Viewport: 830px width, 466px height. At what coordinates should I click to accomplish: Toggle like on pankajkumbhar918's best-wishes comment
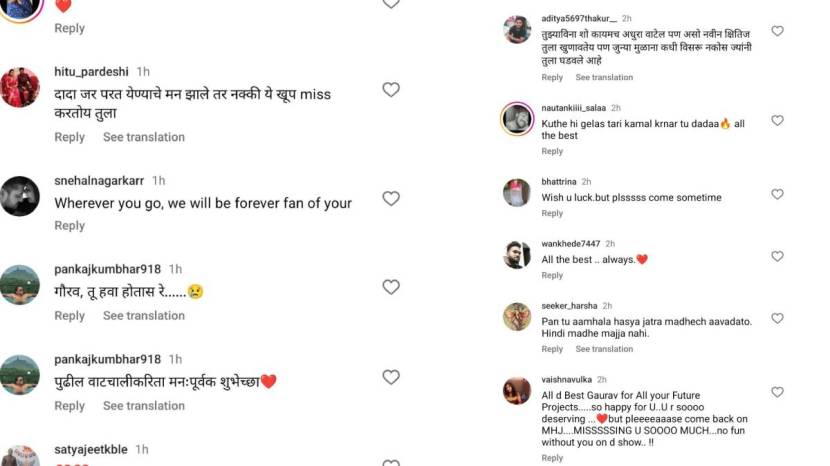click(x=391, y=377)
